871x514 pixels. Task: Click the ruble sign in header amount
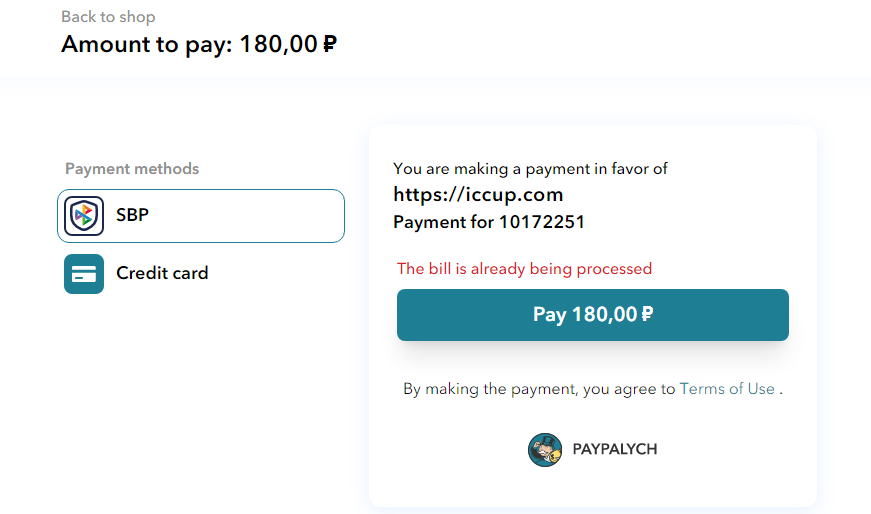pyautogui.click(x=329, y=44)
